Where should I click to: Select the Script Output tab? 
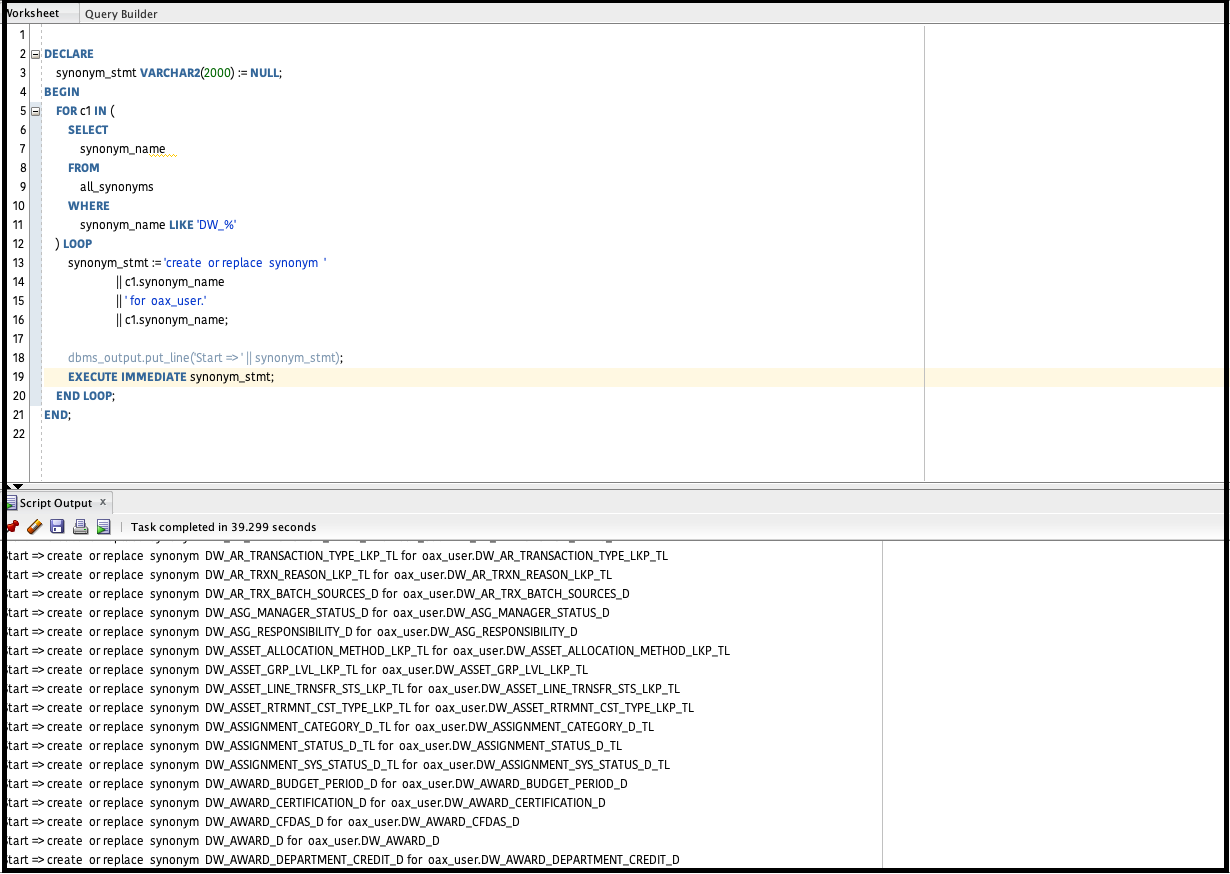[56, 503]
